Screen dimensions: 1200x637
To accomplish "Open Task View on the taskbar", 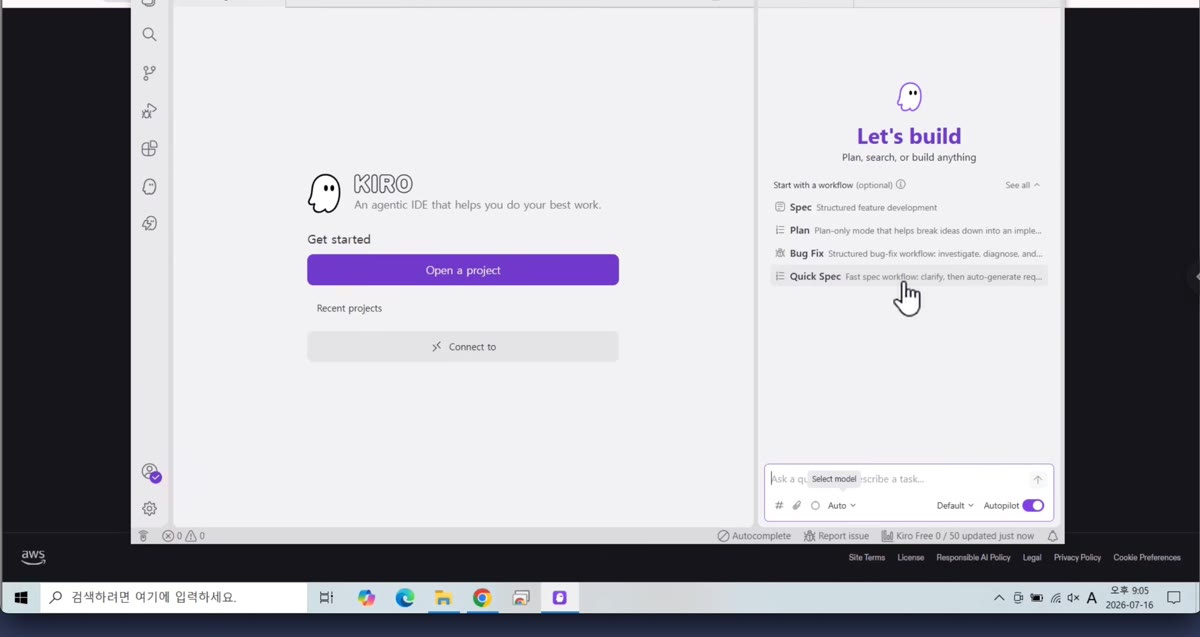I will pos(326,598).
